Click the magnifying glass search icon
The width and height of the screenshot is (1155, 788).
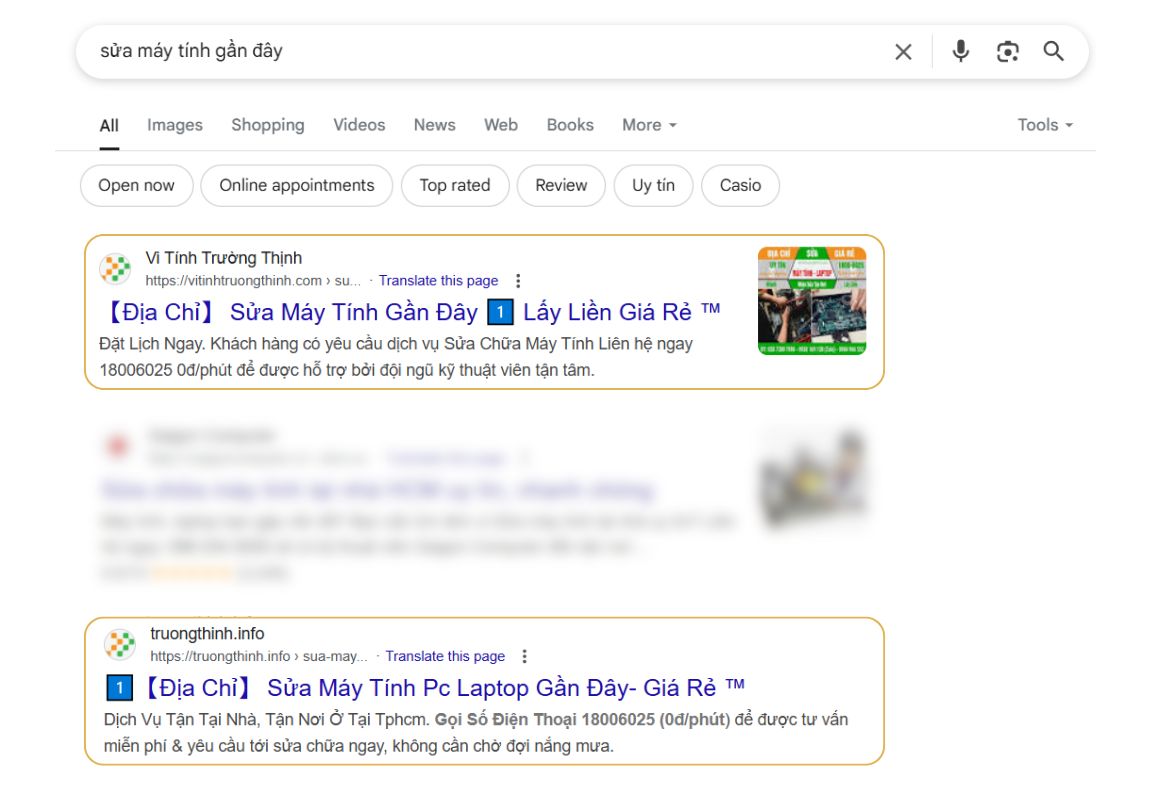pos(1053,51)
